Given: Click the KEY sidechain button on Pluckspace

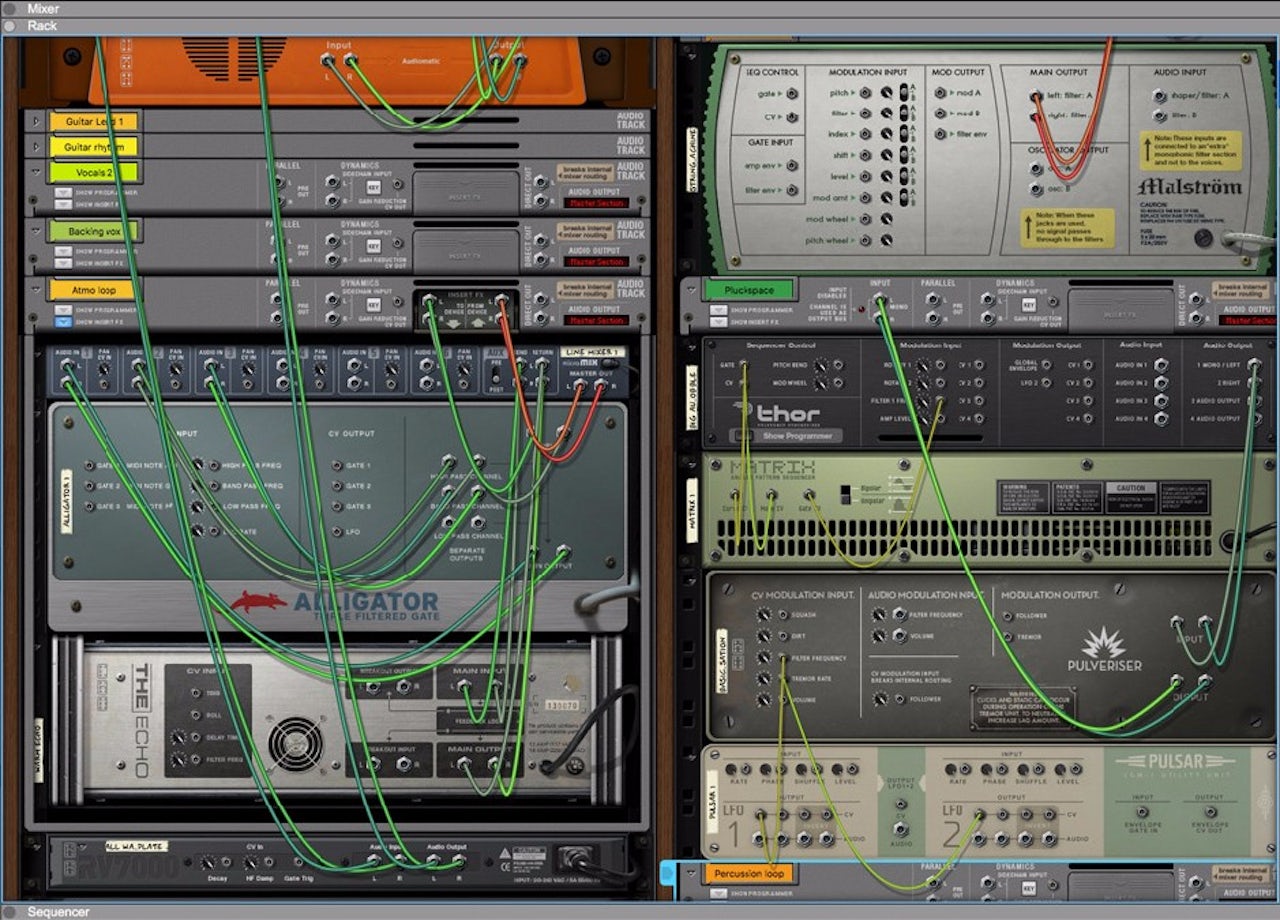Looking at the screenshot, I should [x=1029, y=304].
